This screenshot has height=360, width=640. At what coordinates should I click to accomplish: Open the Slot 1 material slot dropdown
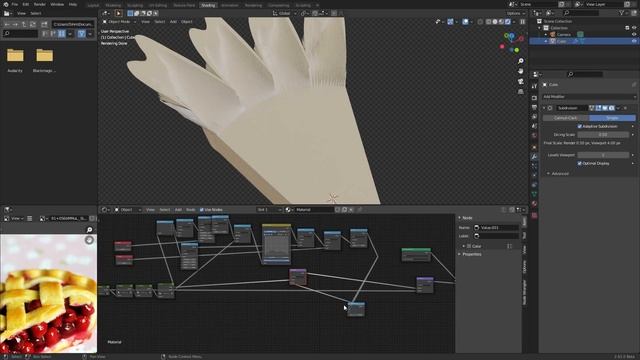pyautogui.click(x=269, y=210)
